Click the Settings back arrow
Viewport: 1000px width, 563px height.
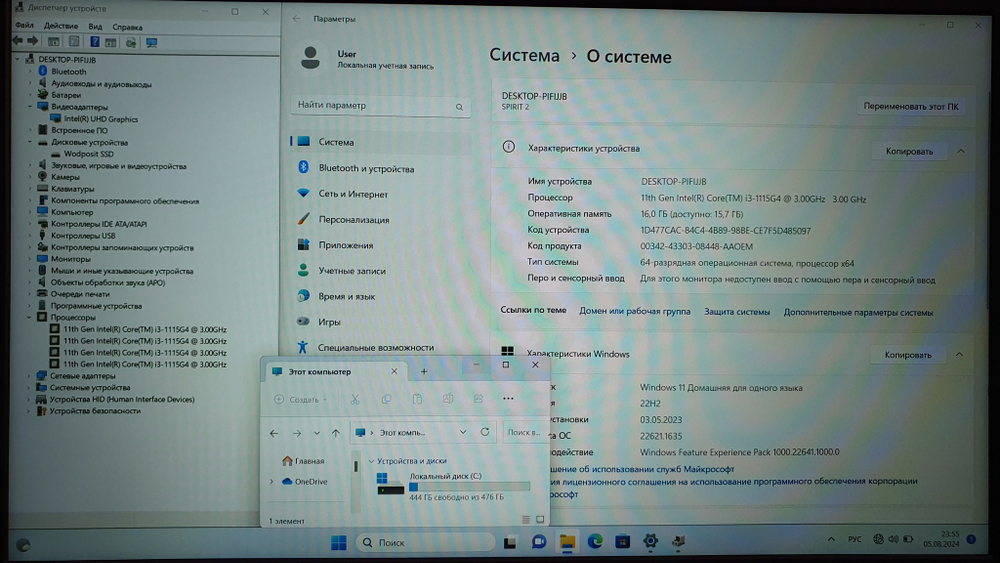click(x=297, y=18)
